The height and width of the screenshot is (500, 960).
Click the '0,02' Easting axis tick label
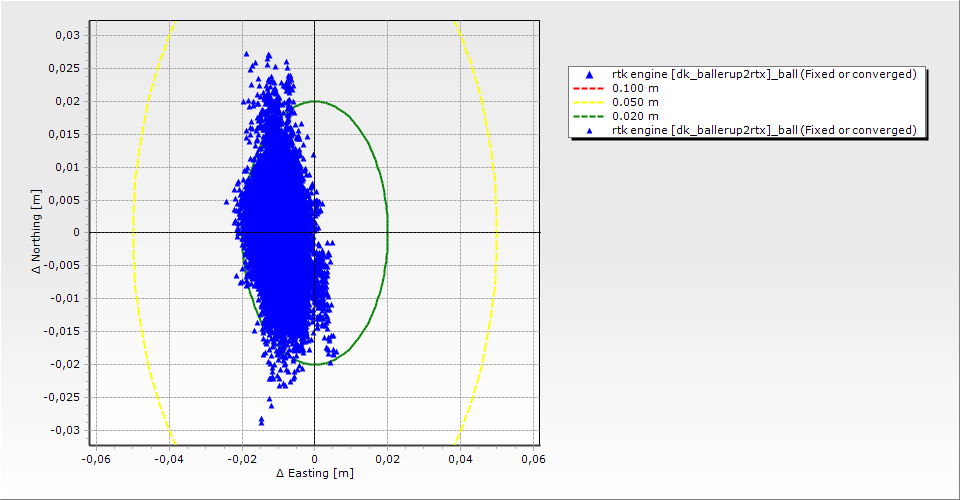[x=387, y=459]
